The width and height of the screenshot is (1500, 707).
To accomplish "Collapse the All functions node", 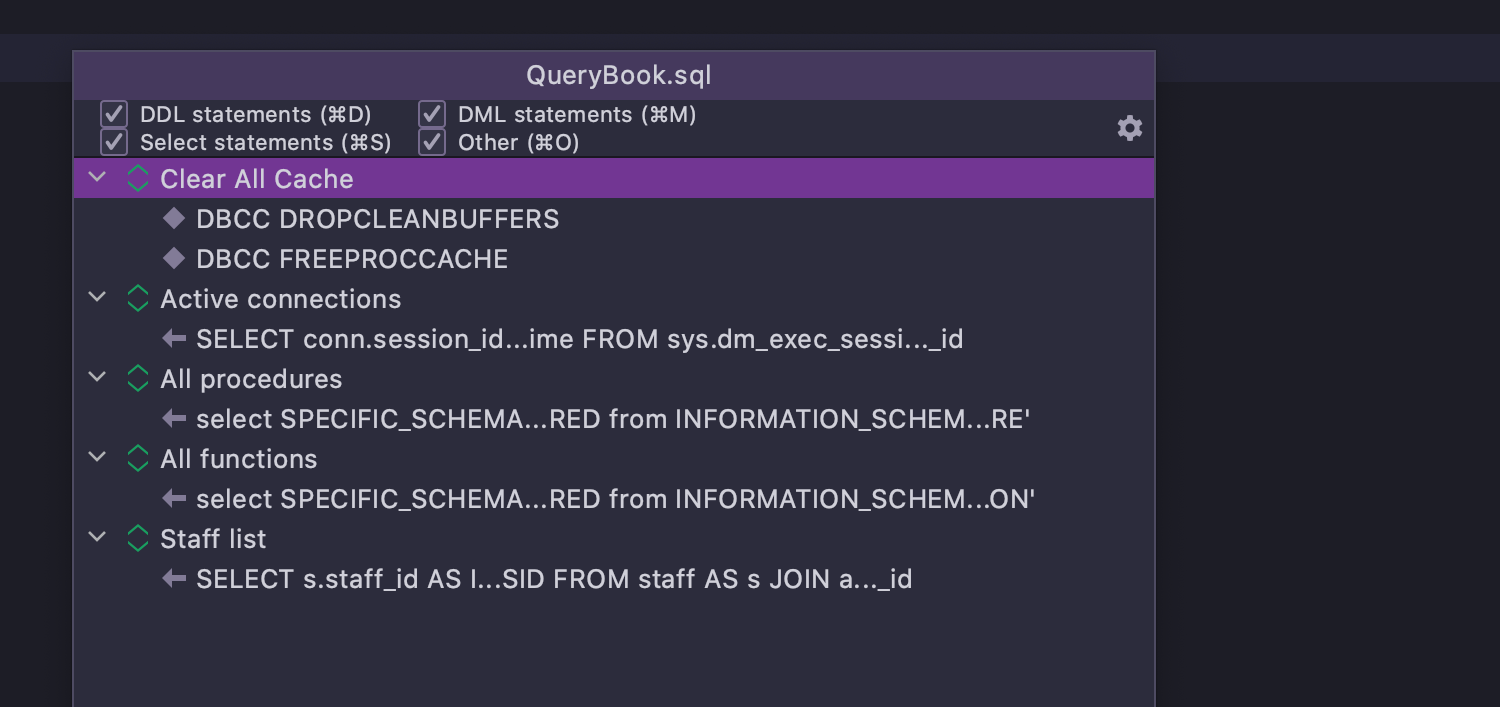I will point(97,458).
